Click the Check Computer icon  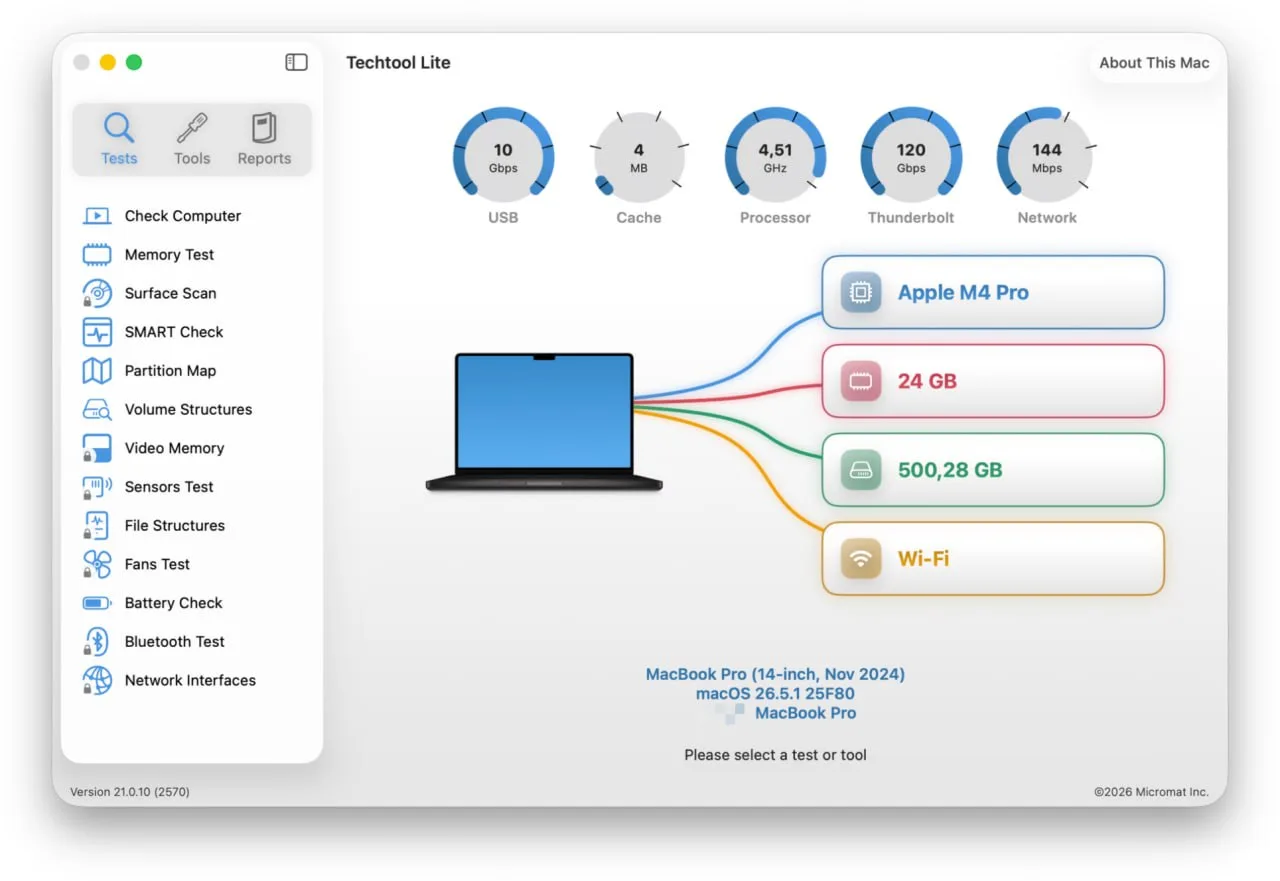97,216
